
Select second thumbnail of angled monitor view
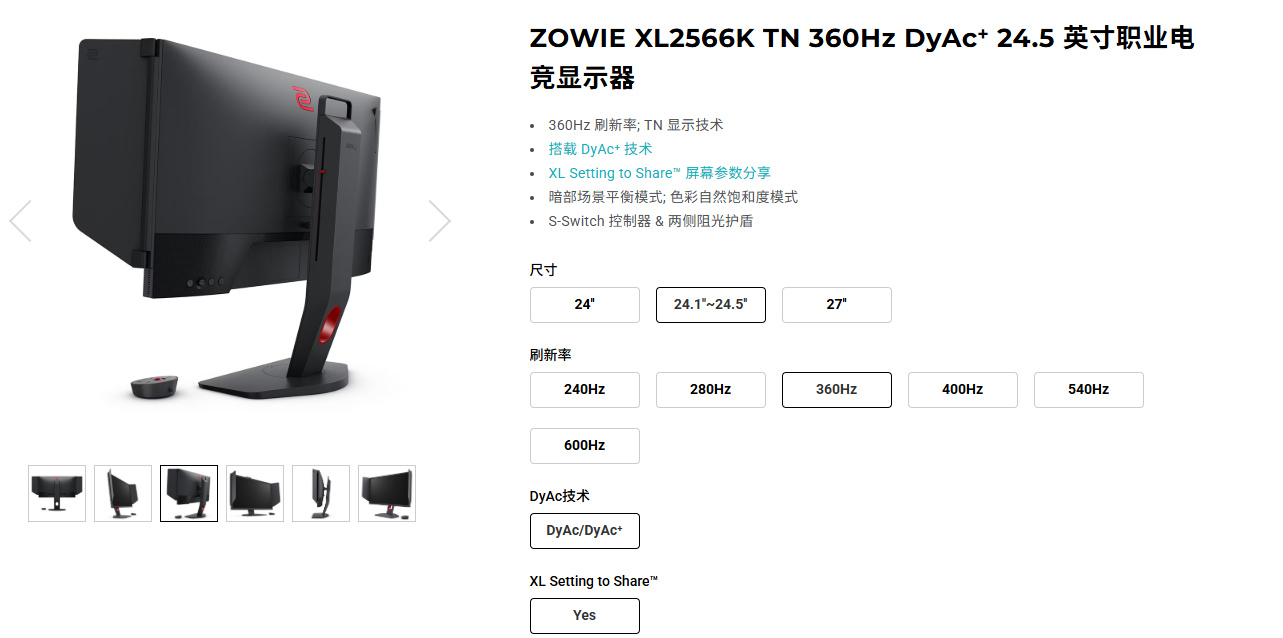[123, 493]
